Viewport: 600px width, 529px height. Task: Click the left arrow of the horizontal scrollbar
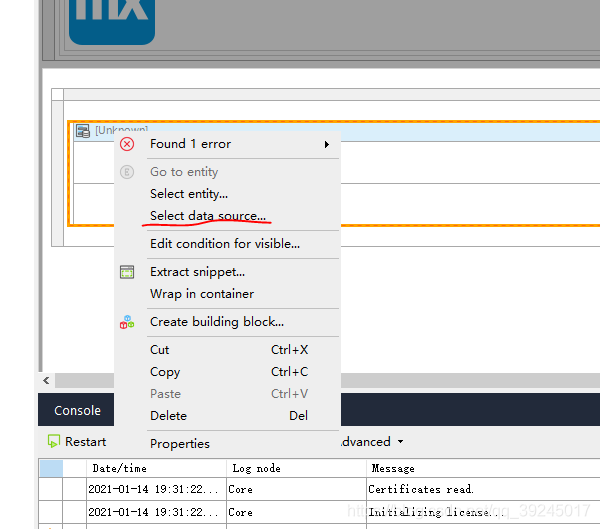(46, 381)
